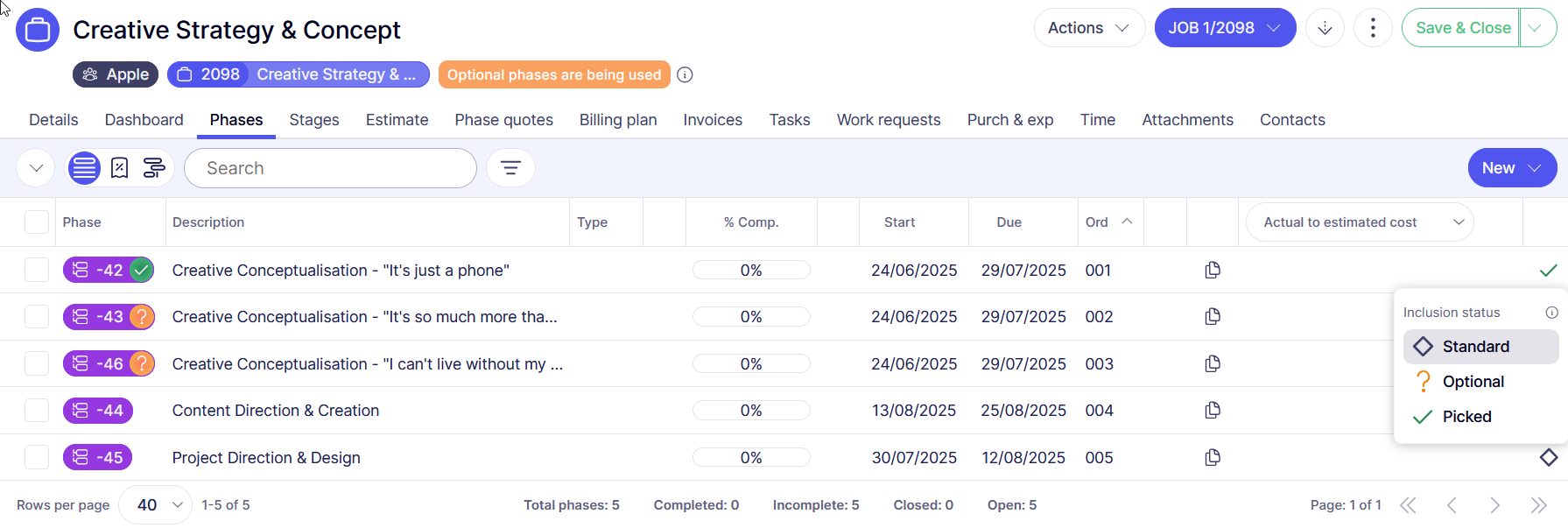
Task: Choose Optional in Inclusion status menu
Action: 1473,382
